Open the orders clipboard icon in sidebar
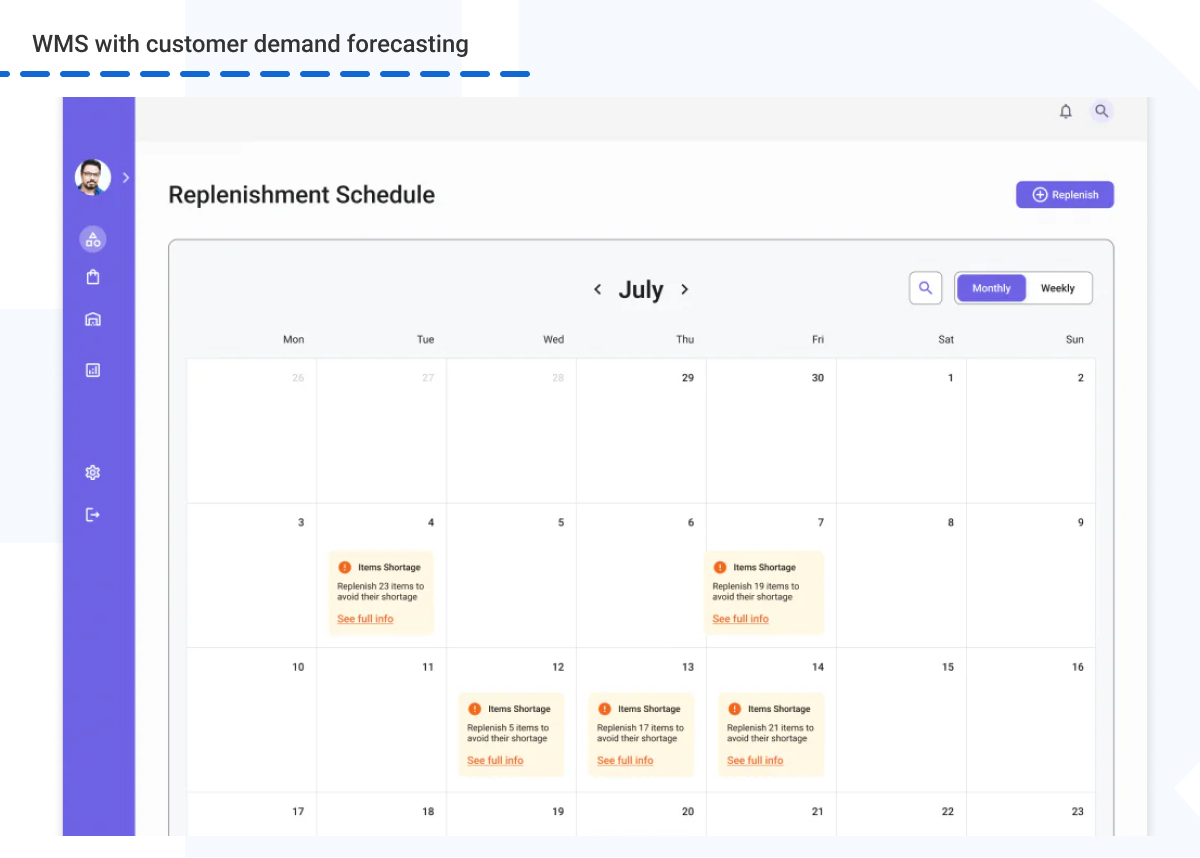The height and width of the screenshot is (858, 1200). pos(93,278)
